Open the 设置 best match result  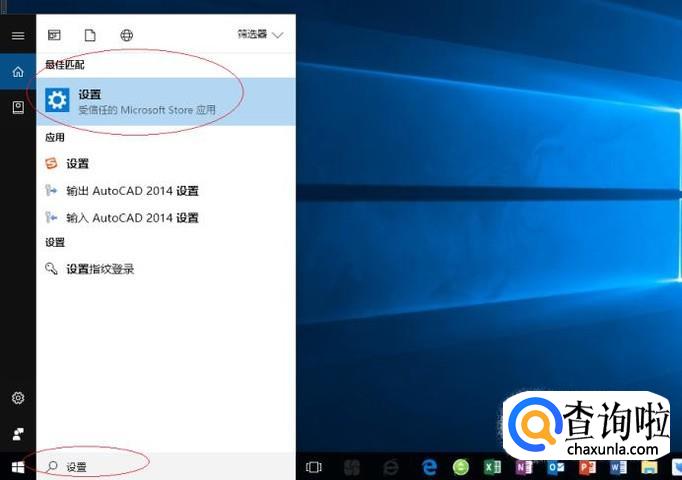166,101
